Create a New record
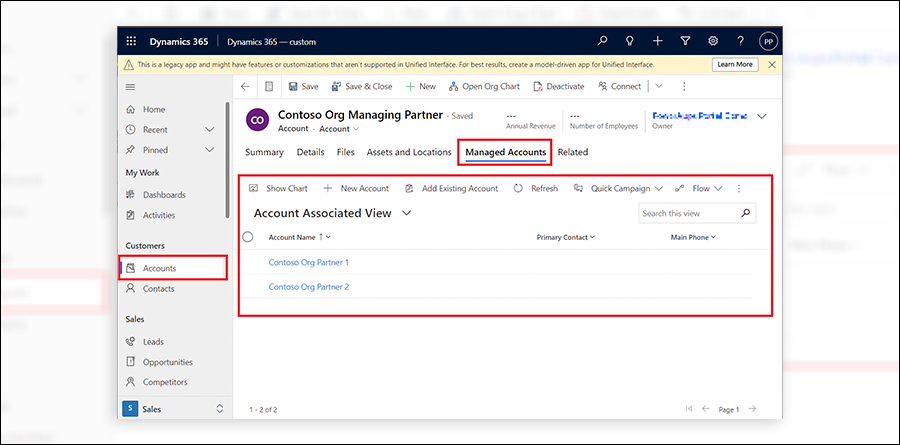This screenshot has width=900, height=445. point(421,87)
